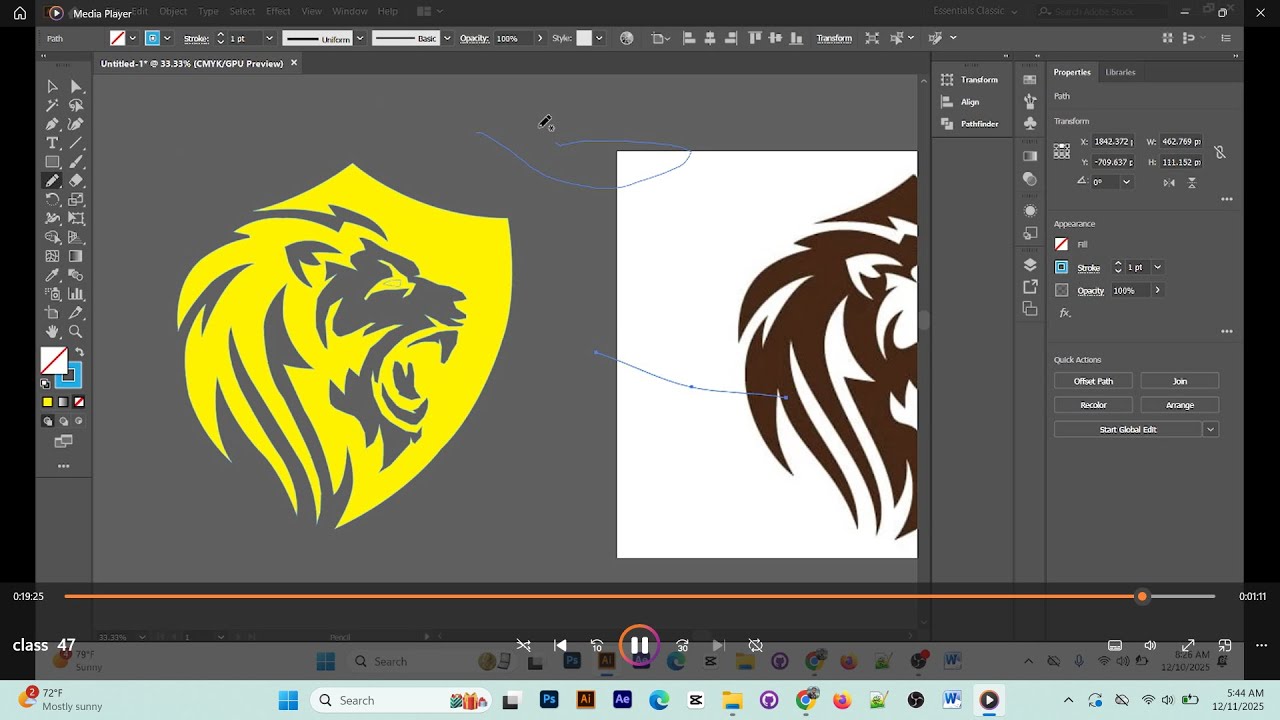Expand the Opacity flyout arrow

(x=540, y=39)
